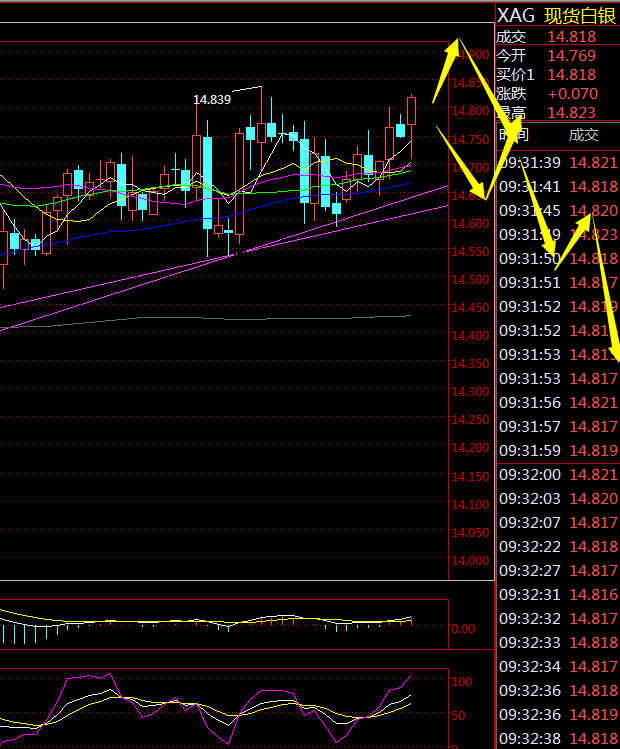Click the 14.400 price axis label
The width and height of the screenshot is (620, 749).
[x=470, y=336]
